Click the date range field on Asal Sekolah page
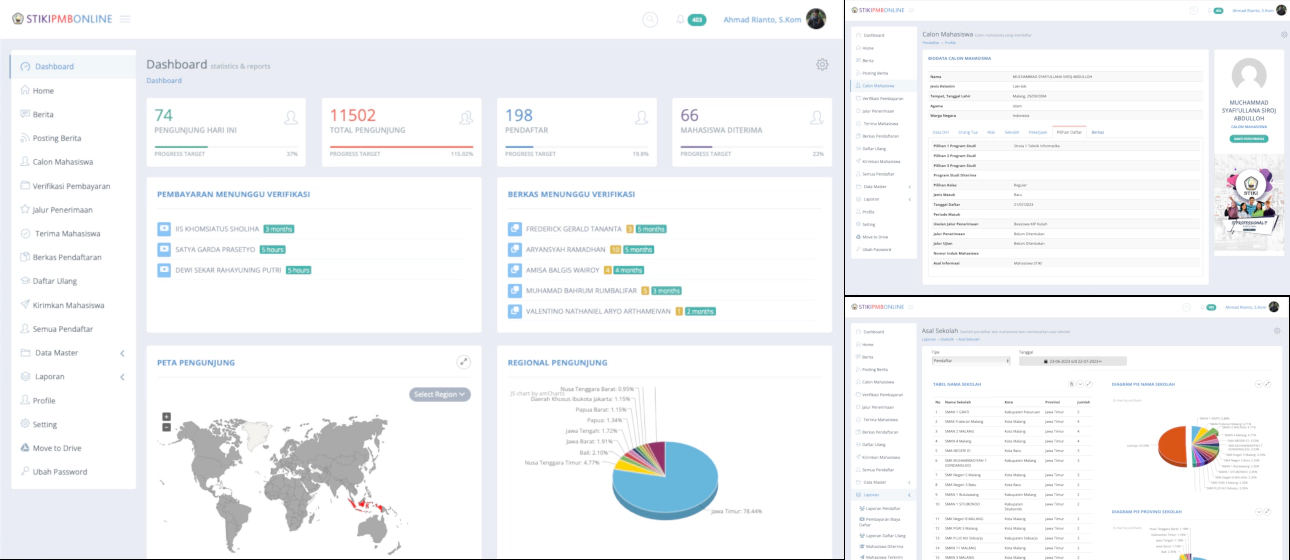Viewport: 1290px width, 560px height. click(1072, 361)
